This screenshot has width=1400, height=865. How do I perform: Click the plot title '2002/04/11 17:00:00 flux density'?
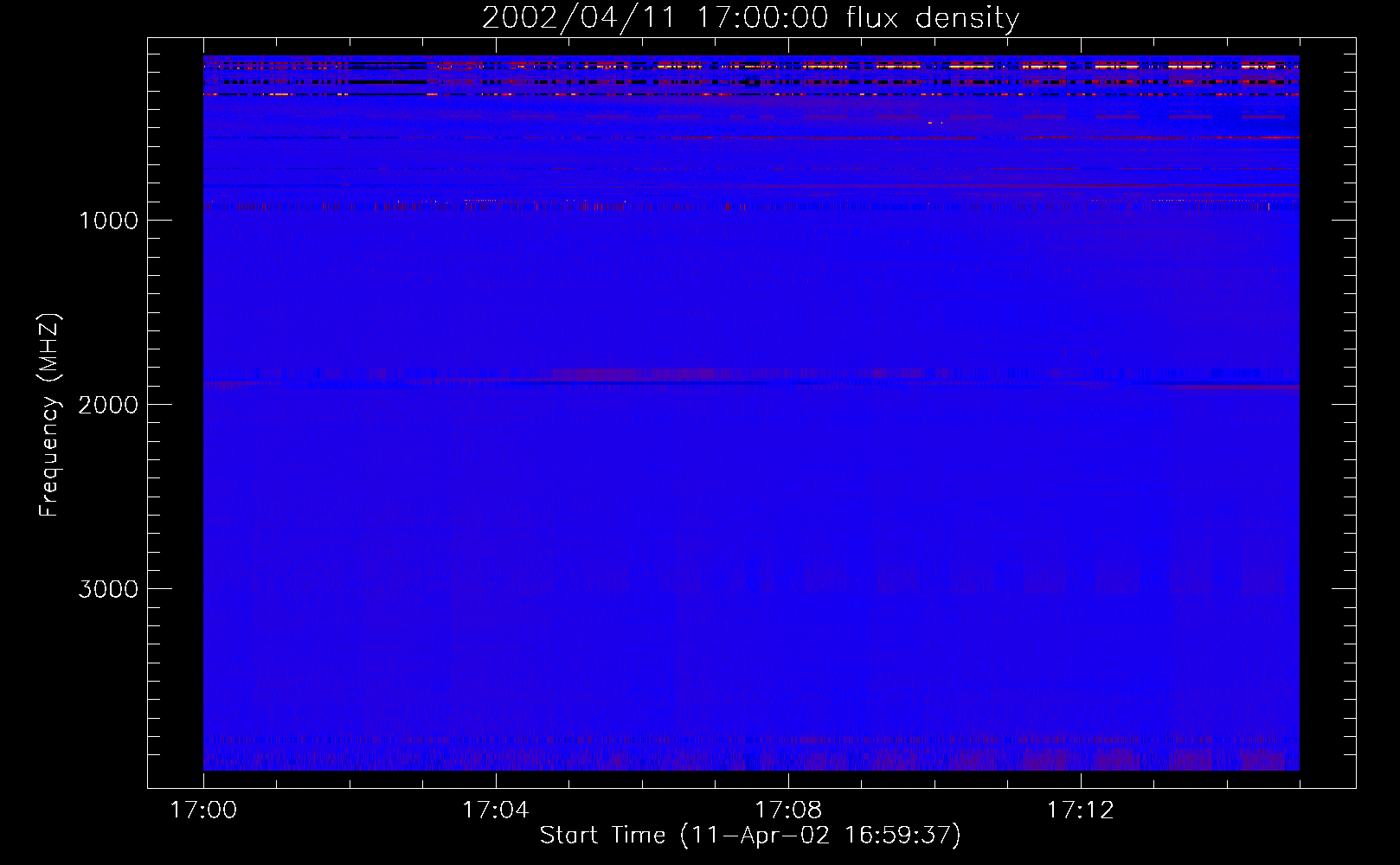(x=750, y=18)
